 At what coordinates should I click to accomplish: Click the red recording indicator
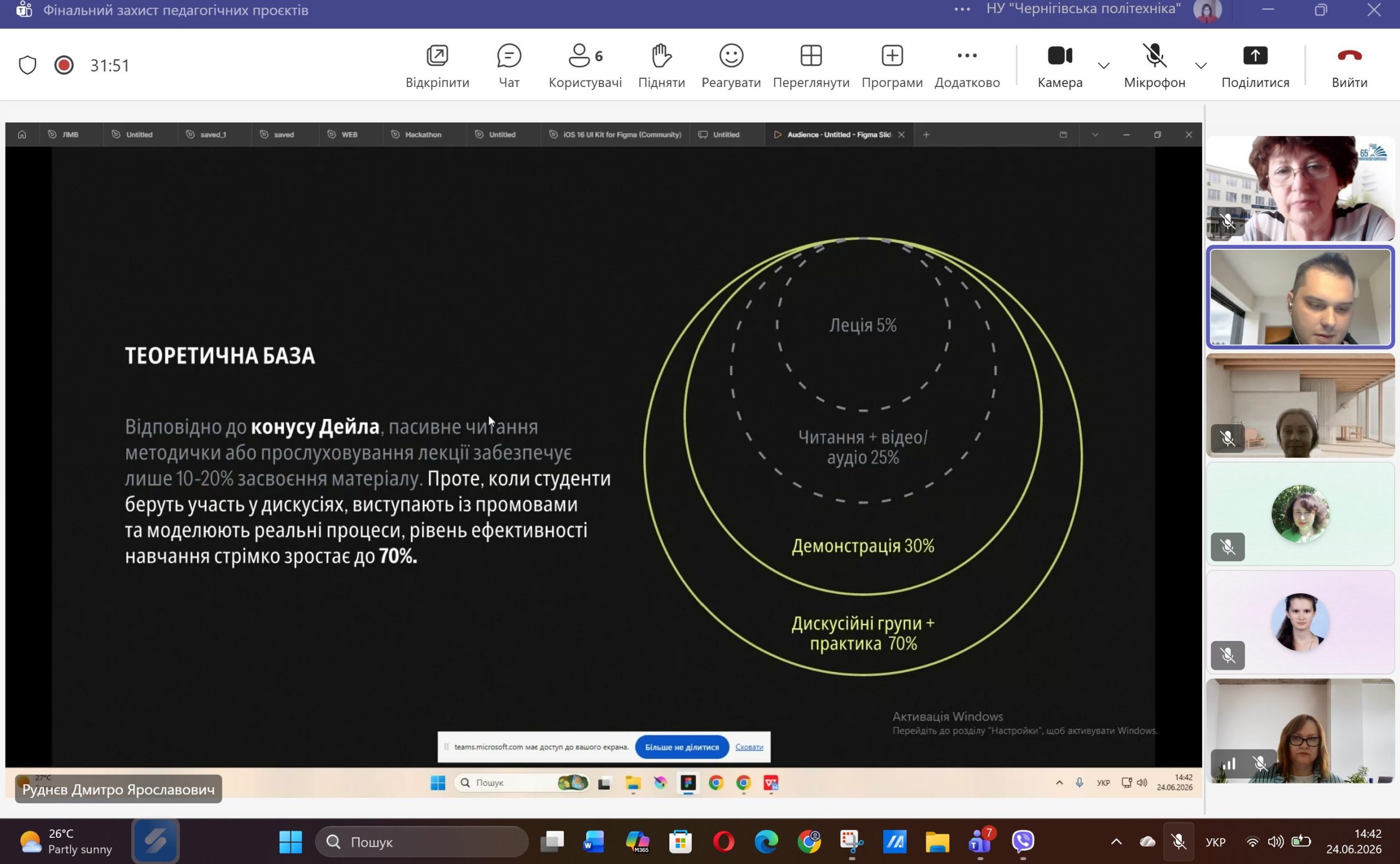click(x=64, y=65)
